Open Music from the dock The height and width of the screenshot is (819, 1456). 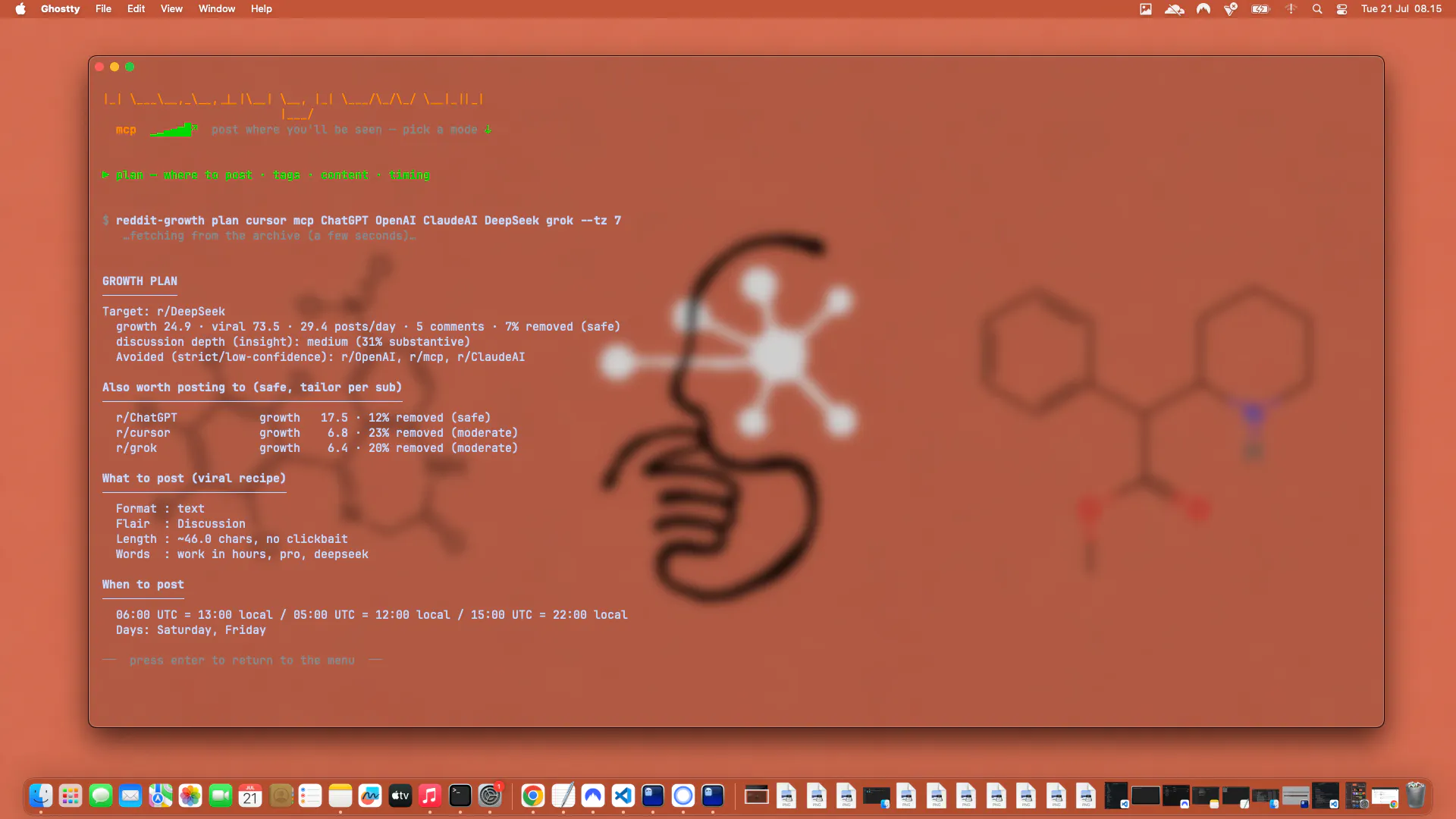coord(430,795)
